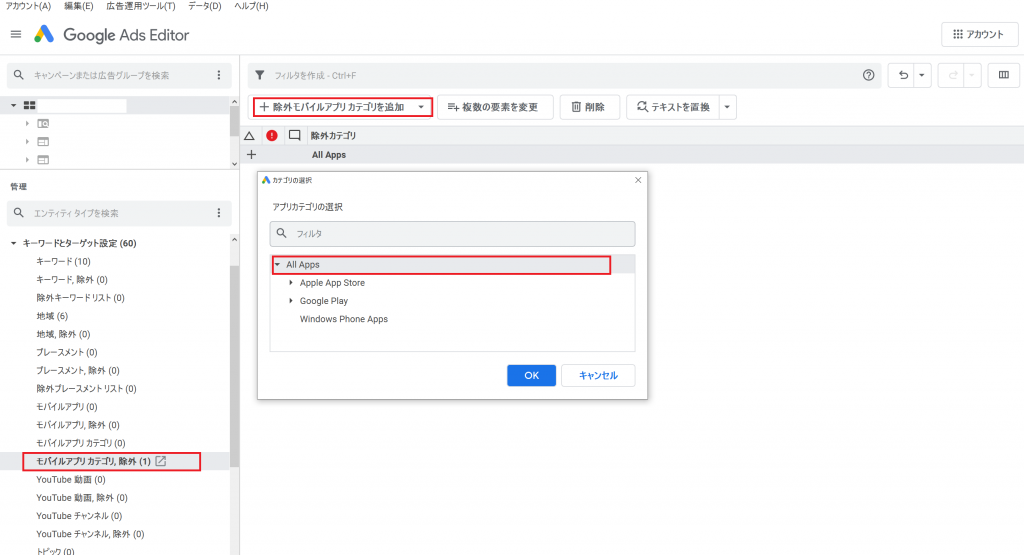Click the plus icon on All Apps row
This screenshot has width=1024, height=555.
(x=251, y=155)
